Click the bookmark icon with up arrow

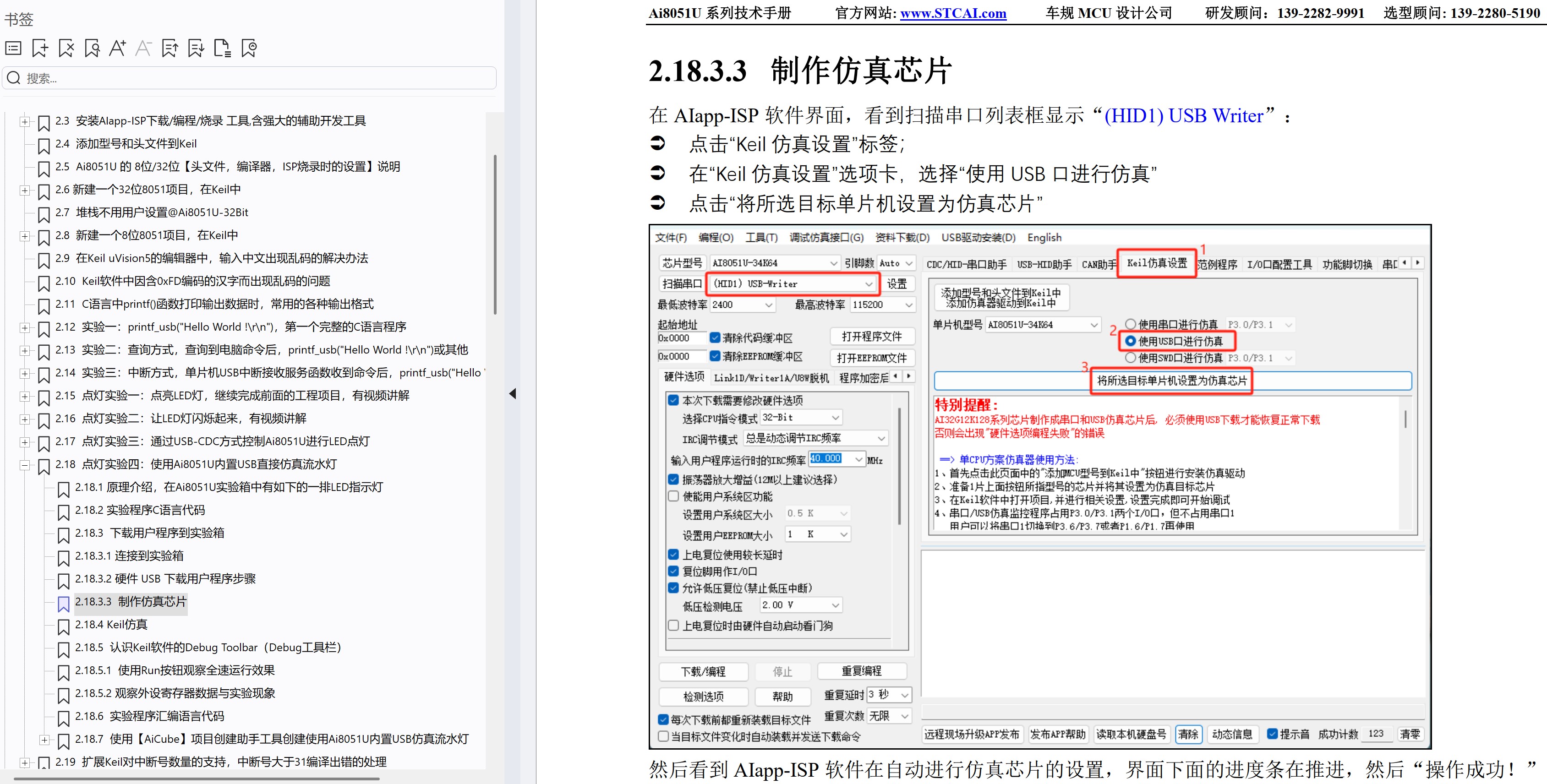click(170, 48)
